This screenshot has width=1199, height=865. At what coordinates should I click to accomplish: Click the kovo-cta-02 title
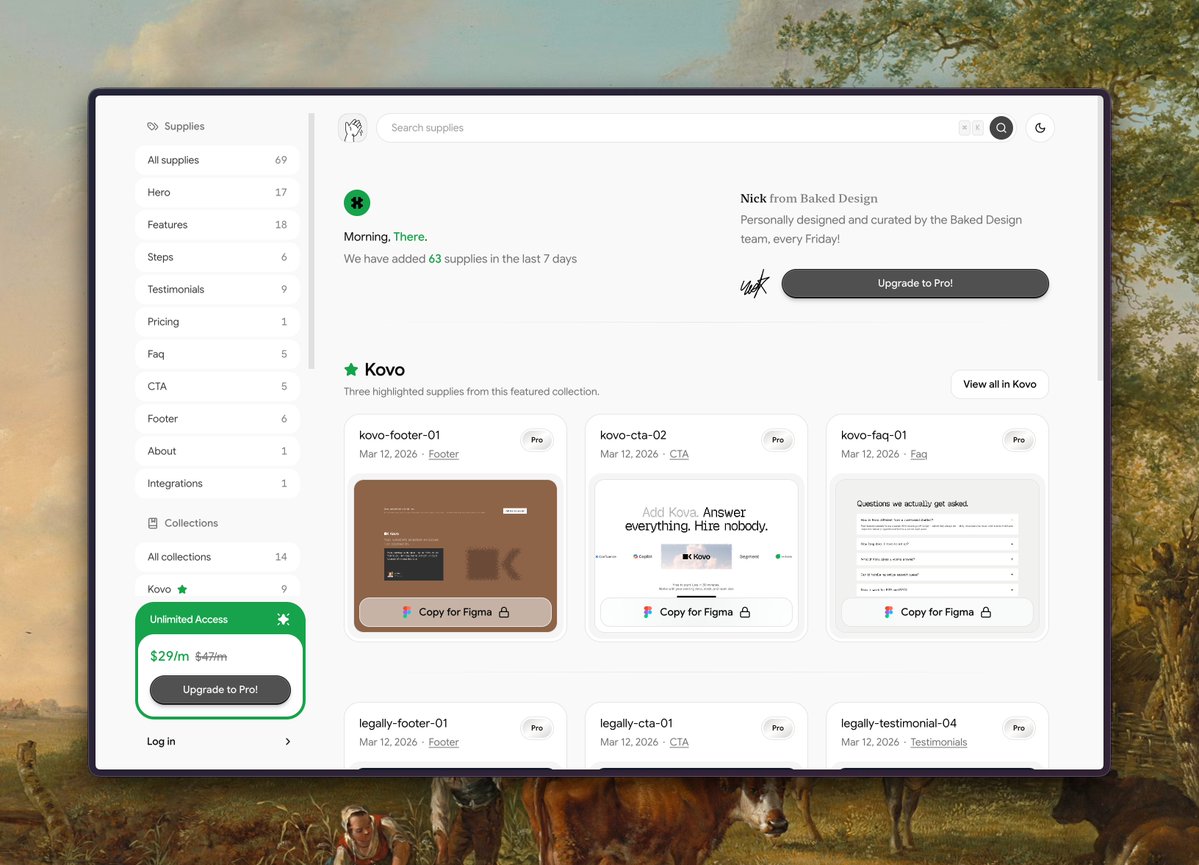(x=633, y=435)
